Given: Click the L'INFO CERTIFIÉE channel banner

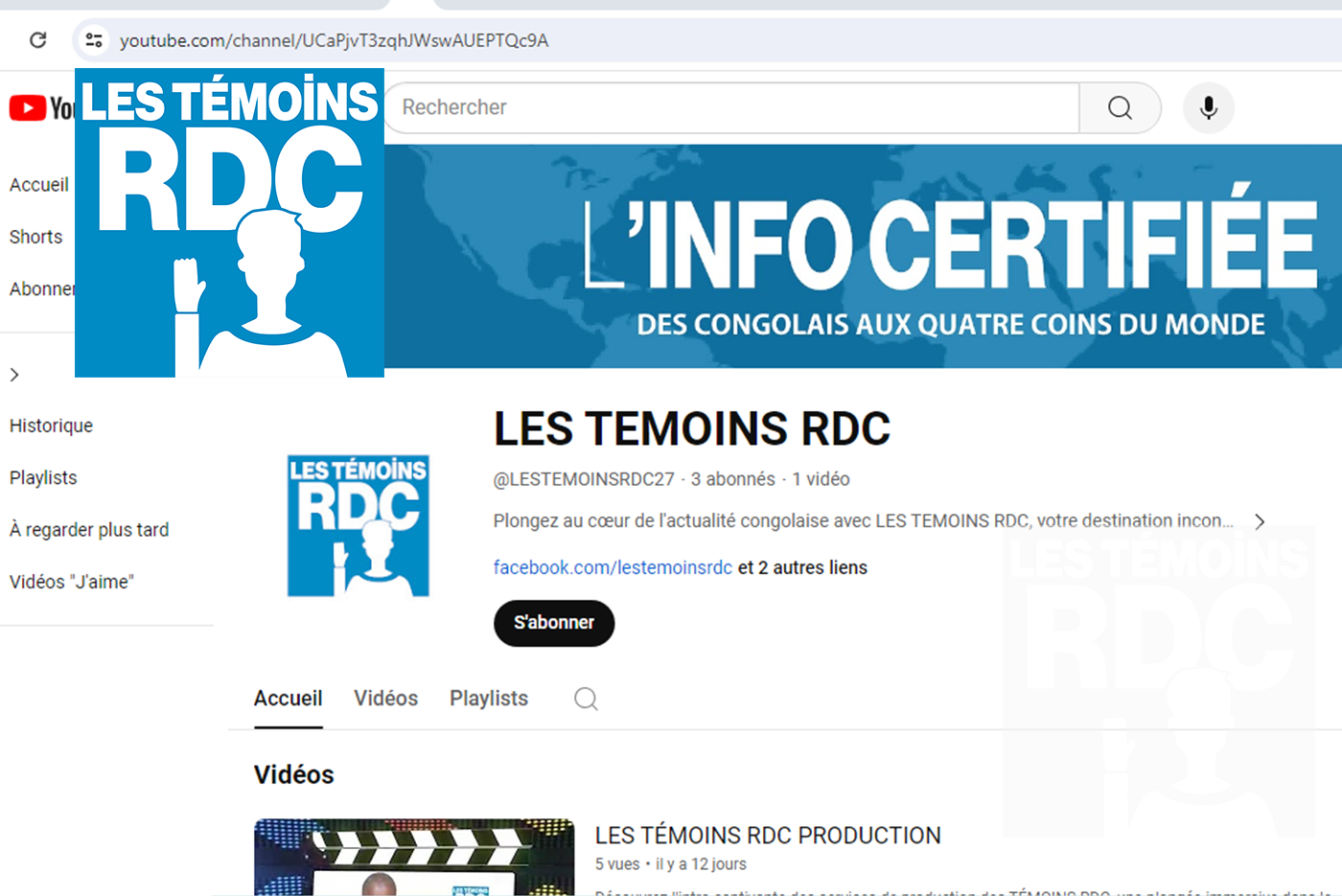Looking at the screenshot, I should coord(863,256).
